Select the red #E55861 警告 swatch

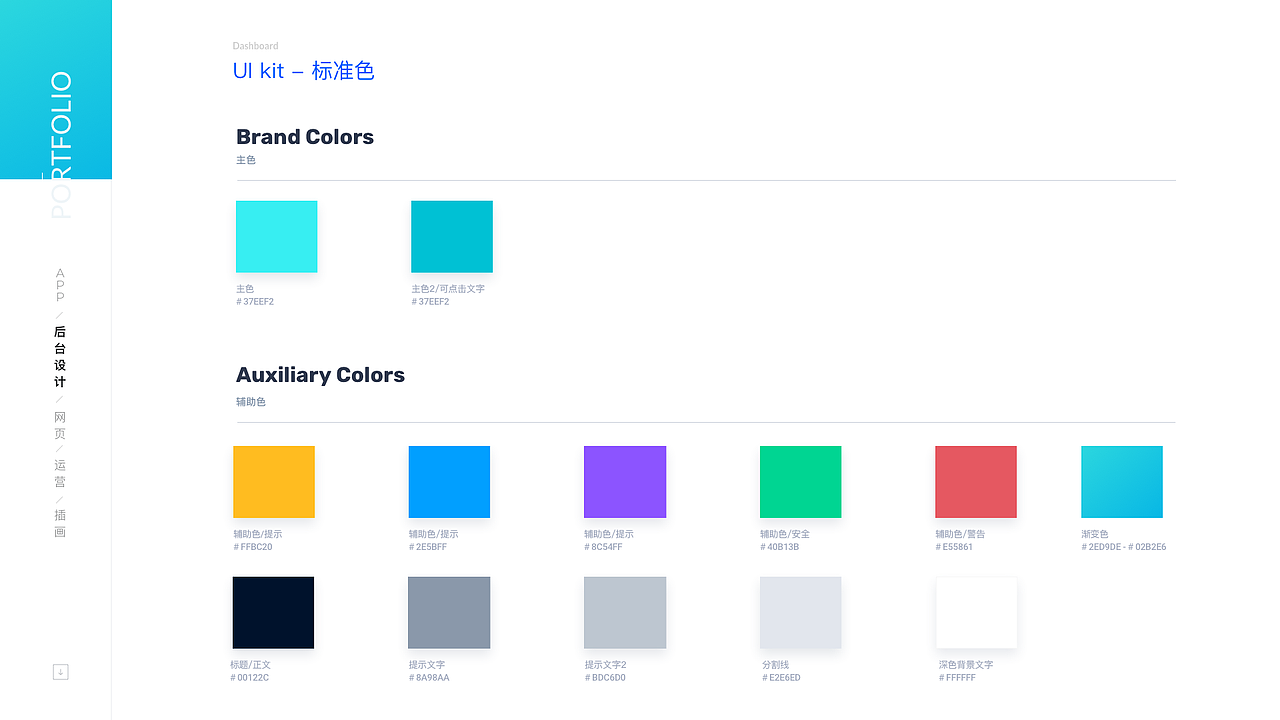[x=975, y=481]
